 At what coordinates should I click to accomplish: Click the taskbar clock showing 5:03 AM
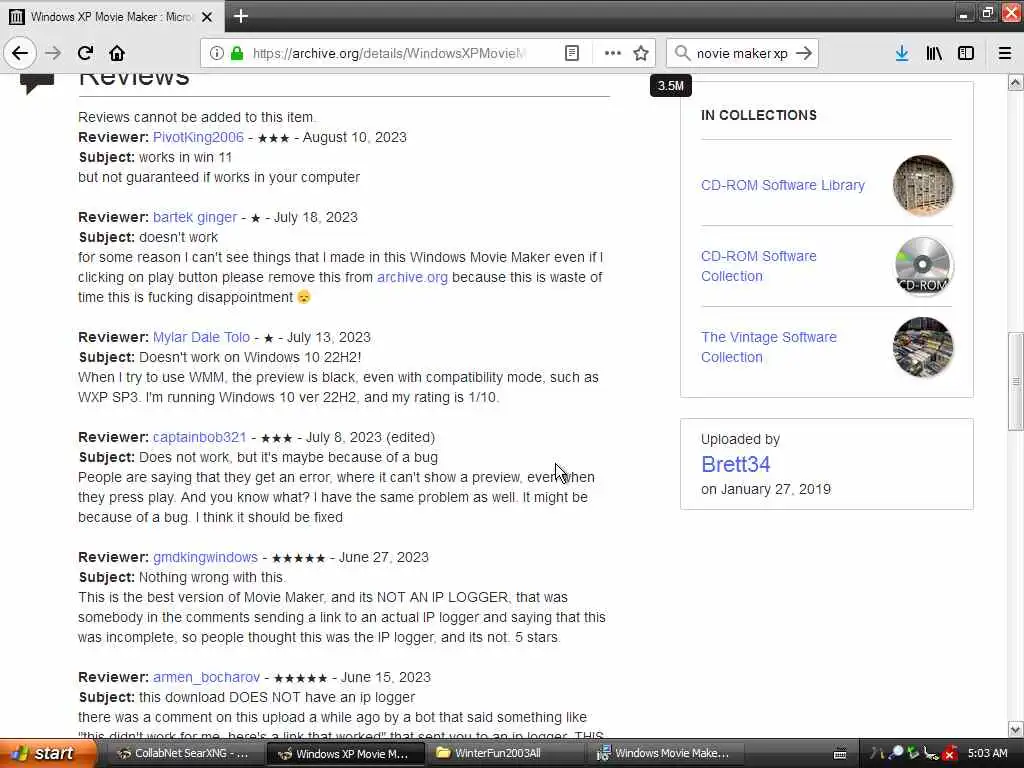coord(987,754)
